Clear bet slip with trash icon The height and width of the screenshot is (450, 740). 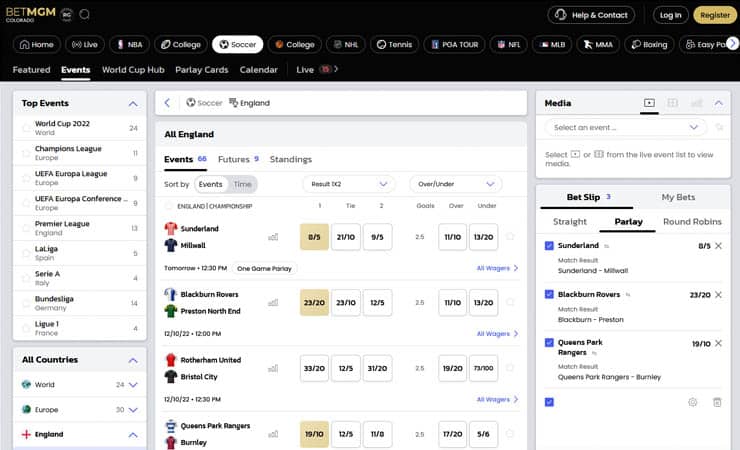717,402
